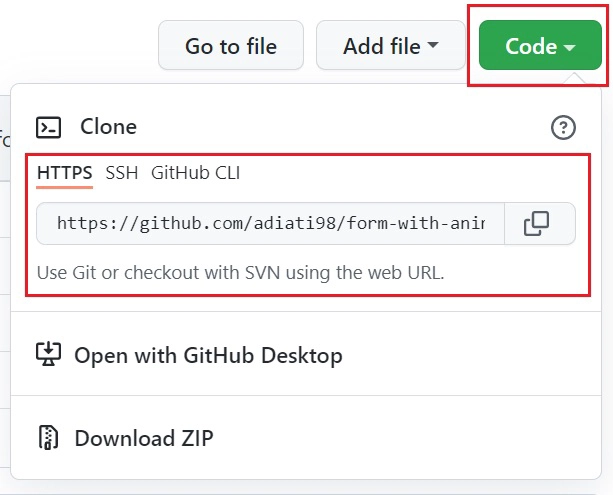Choose Open with GitHub Desktop
The image size is (613, 495).
(208, 355)
